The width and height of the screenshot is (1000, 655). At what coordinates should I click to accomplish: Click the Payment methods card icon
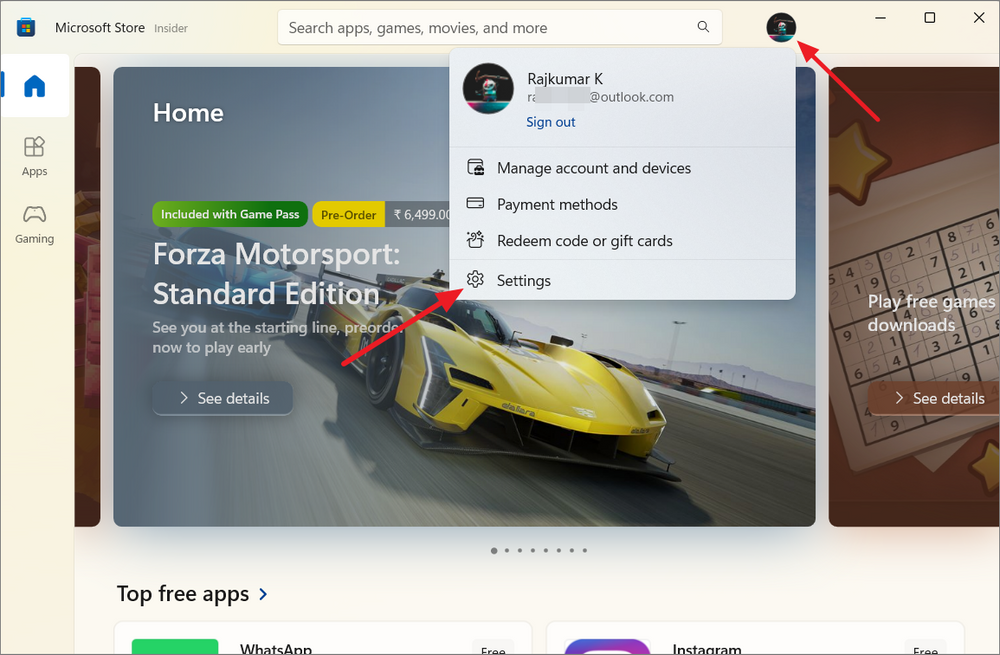[x=475, y=204]
